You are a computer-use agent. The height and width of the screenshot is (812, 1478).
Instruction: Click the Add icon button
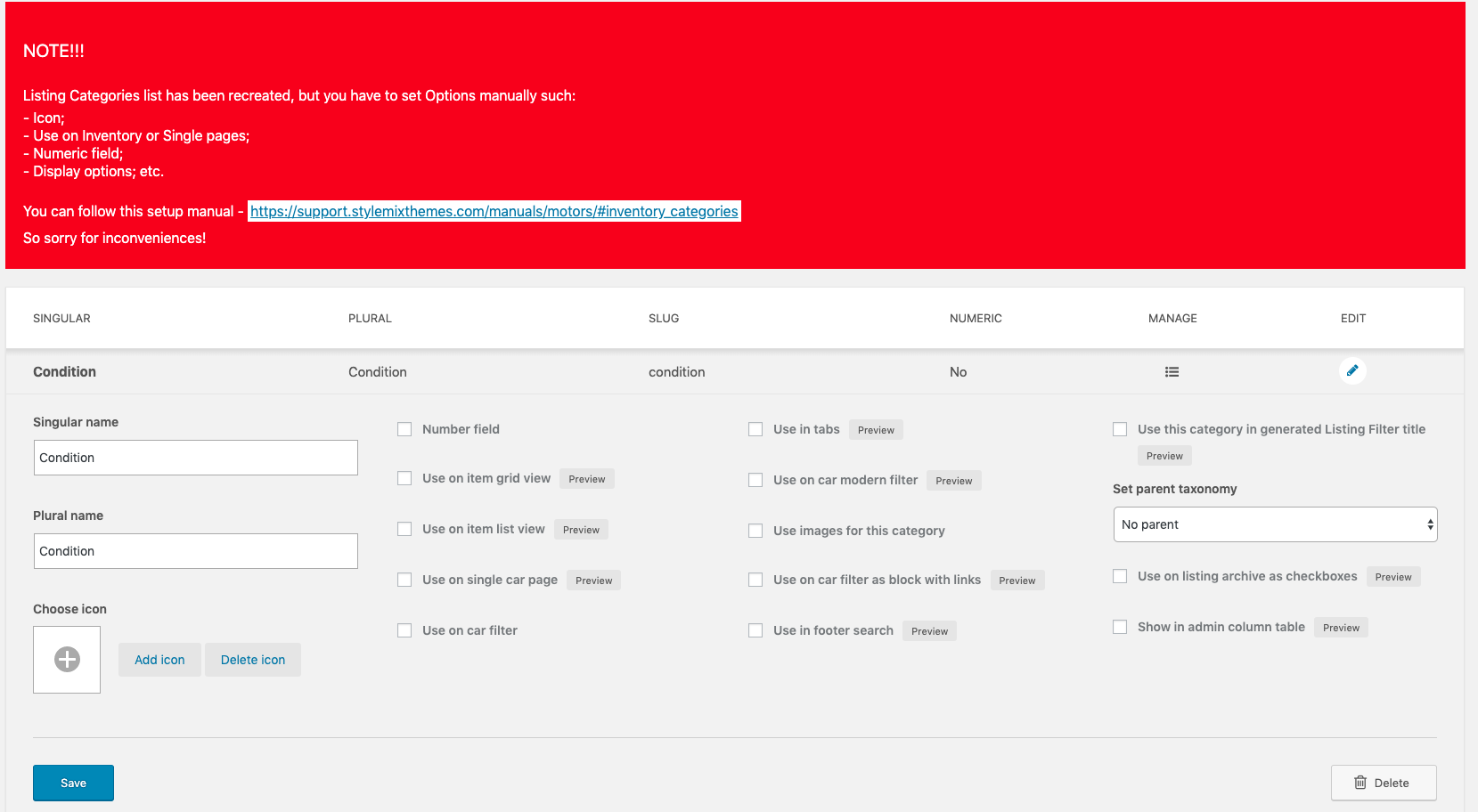point(159,660)
